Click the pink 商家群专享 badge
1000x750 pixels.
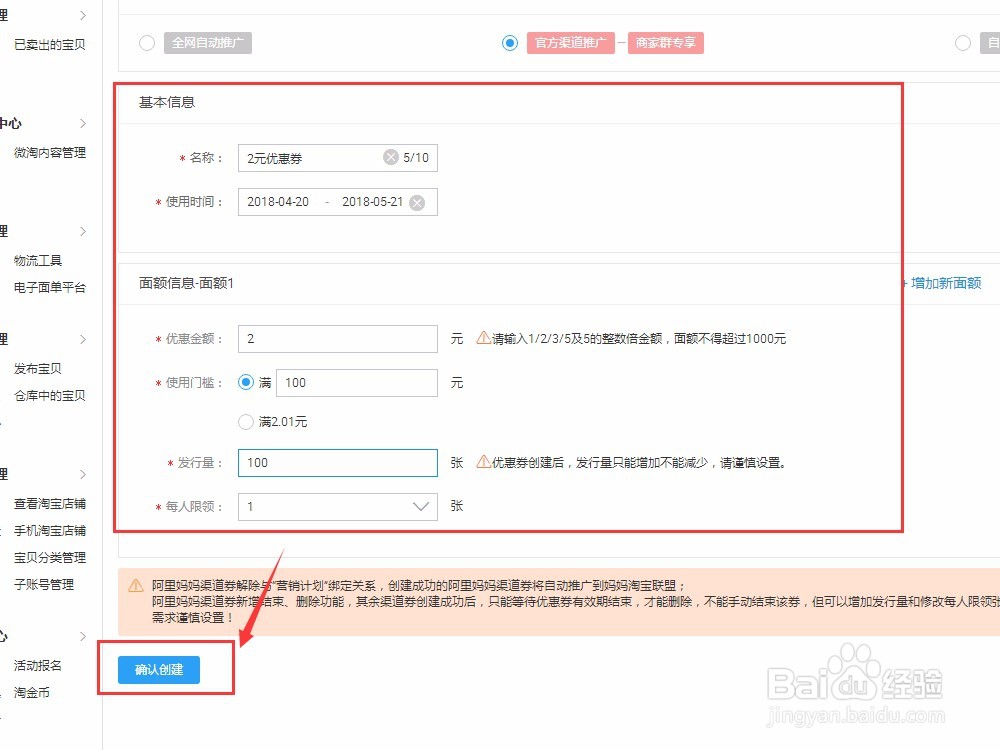(665, 43)
